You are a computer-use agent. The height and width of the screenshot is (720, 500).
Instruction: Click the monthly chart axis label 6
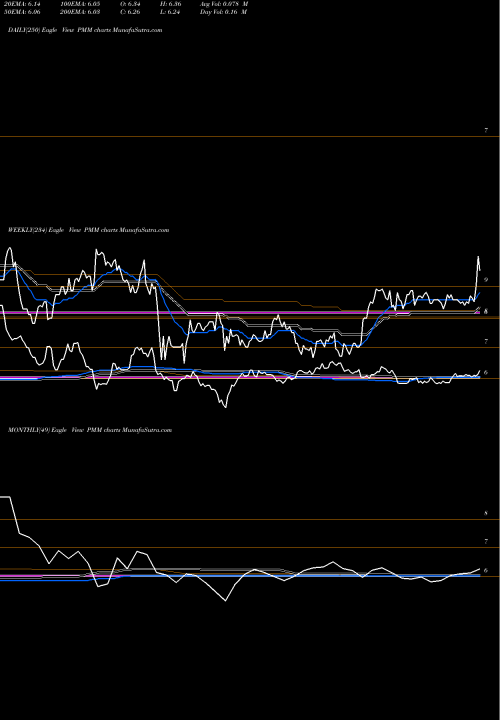point(486,571)
